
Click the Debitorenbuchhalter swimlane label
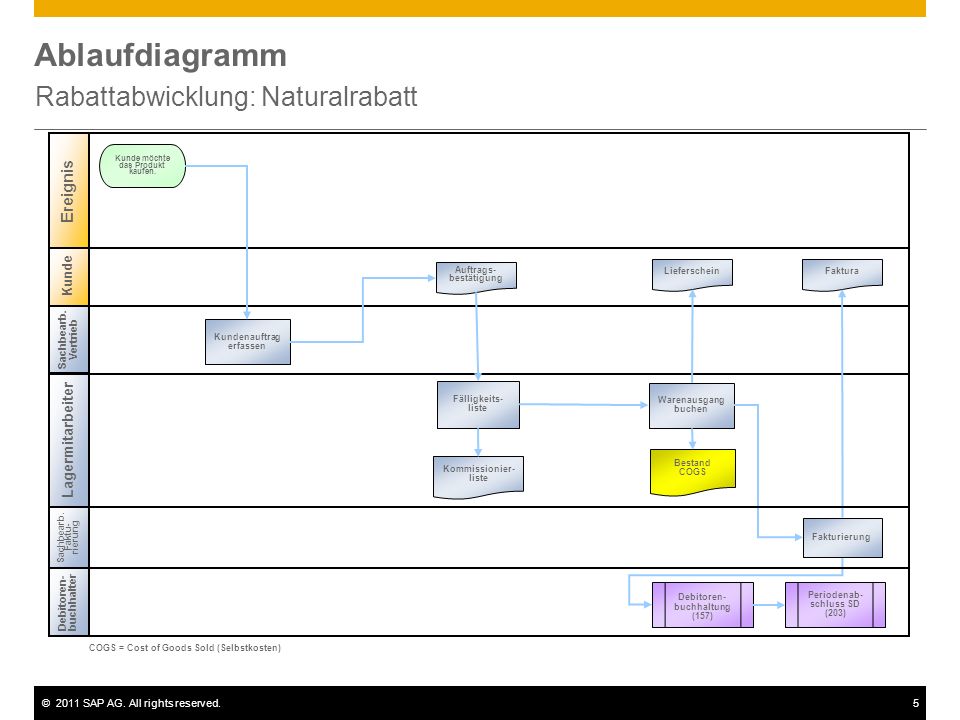click(x=69, y=602)
